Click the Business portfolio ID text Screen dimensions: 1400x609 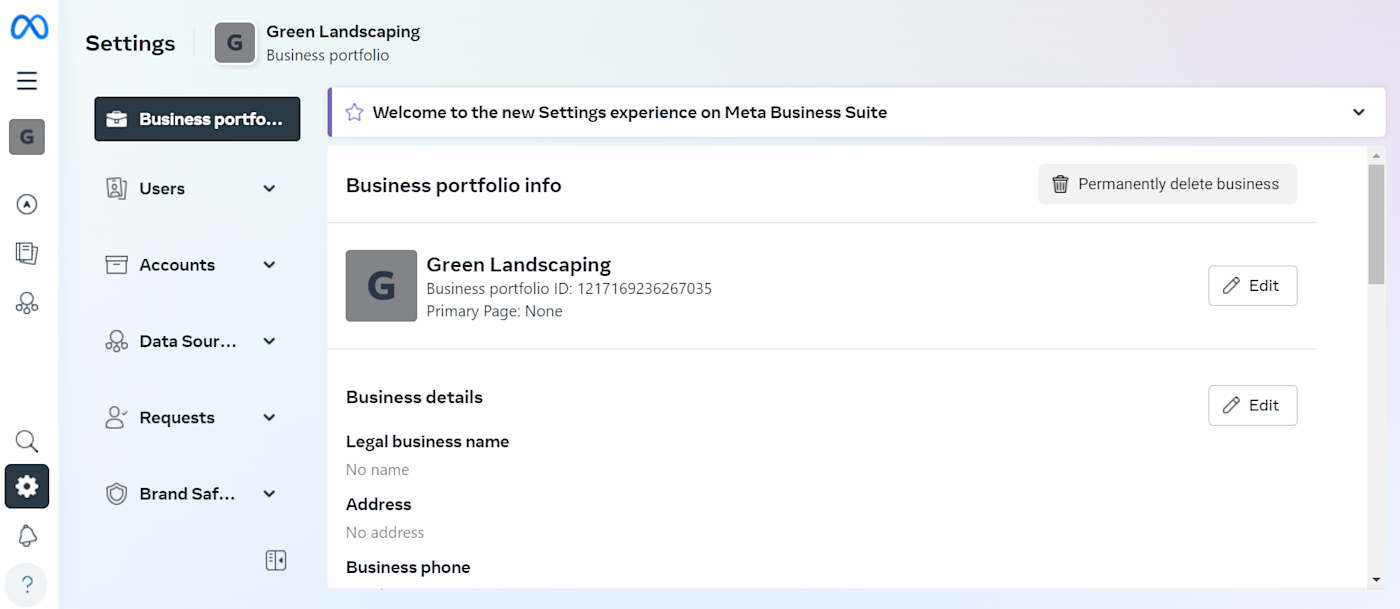click(x=569, y=289)
